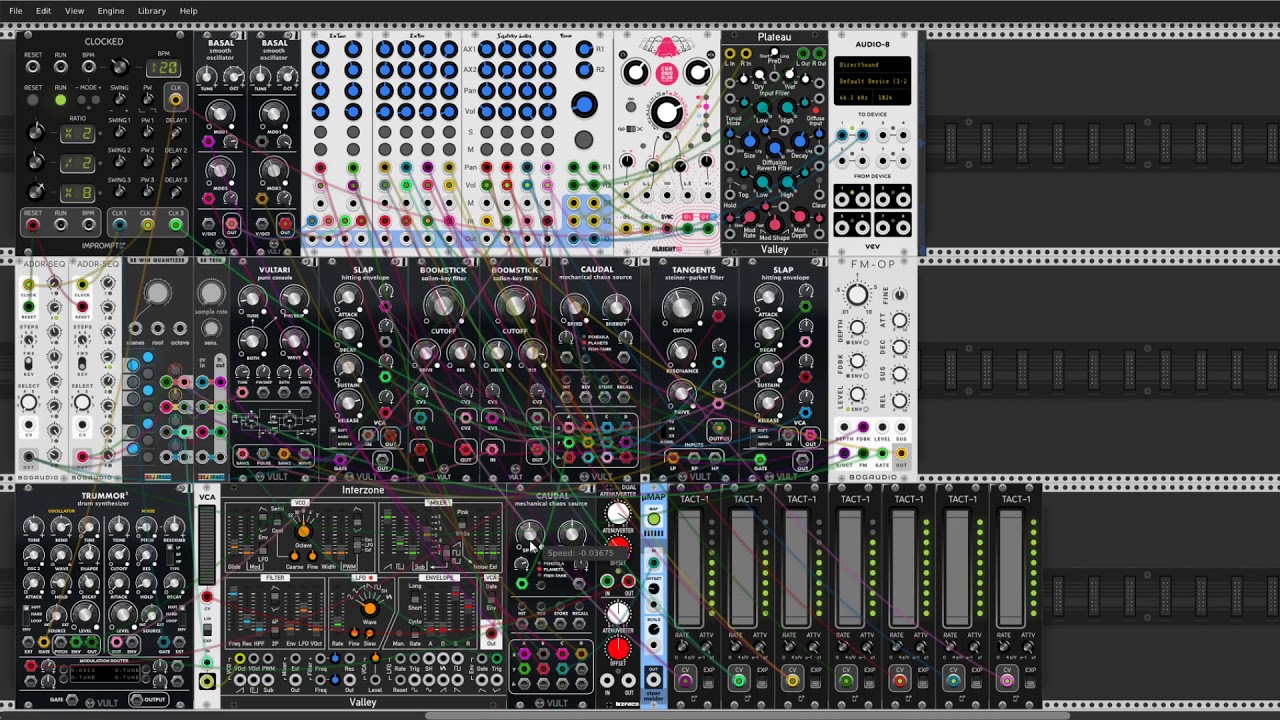This screenshot has width=1280, height=720.
Task: Click the L In jack on Plateau
Action: [x=730, y=54]
